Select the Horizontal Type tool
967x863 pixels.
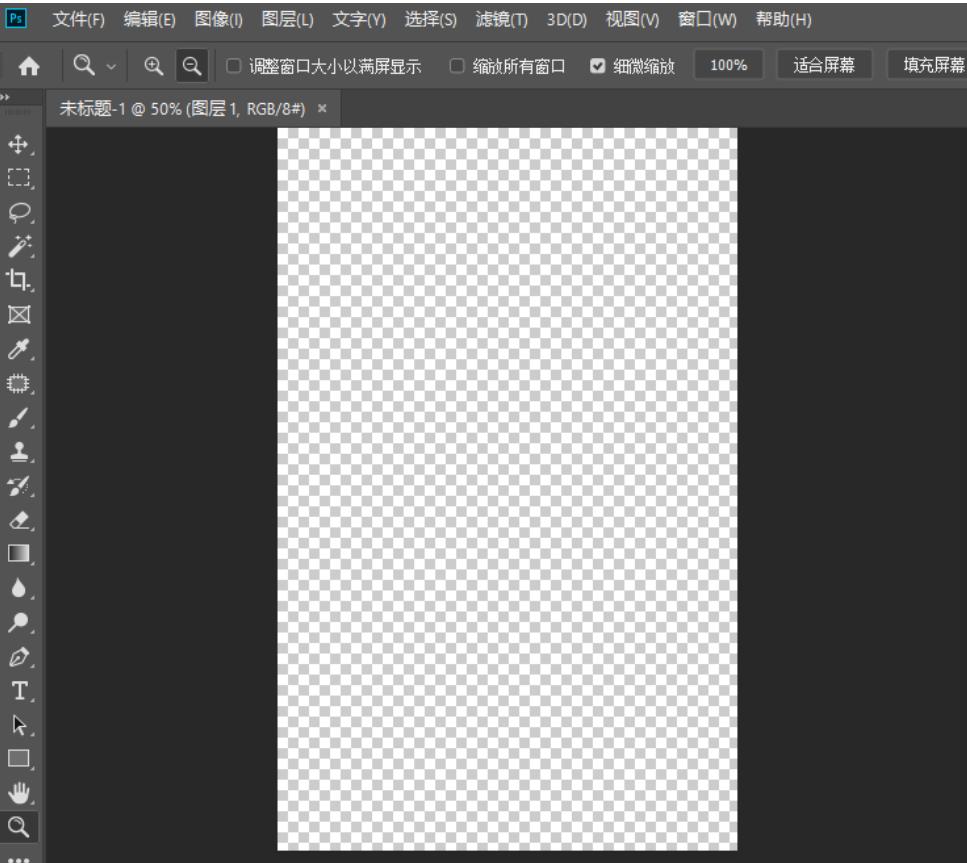pyautogui.click(x=19, y=689)
